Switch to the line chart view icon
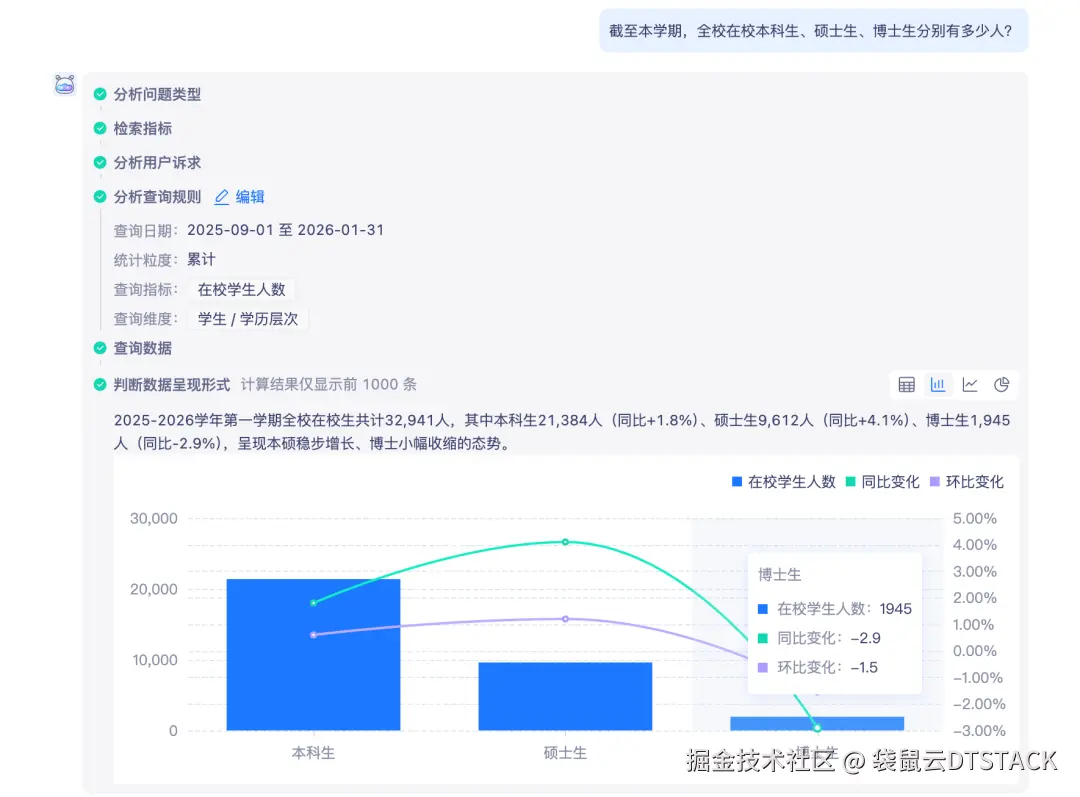This screenshot has width=1080, height=797. click(x=969, y=384)
